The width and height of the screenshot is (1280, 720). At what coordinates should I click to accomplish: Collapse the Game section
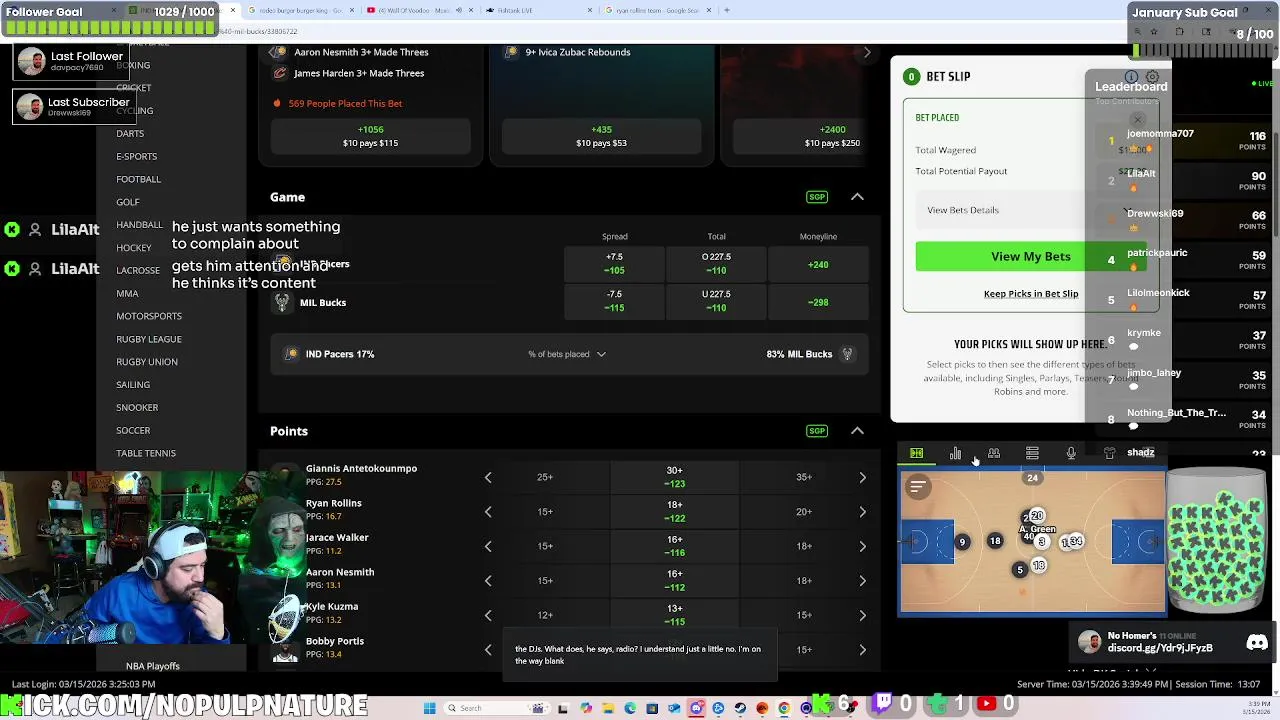[x=857, y=197]
